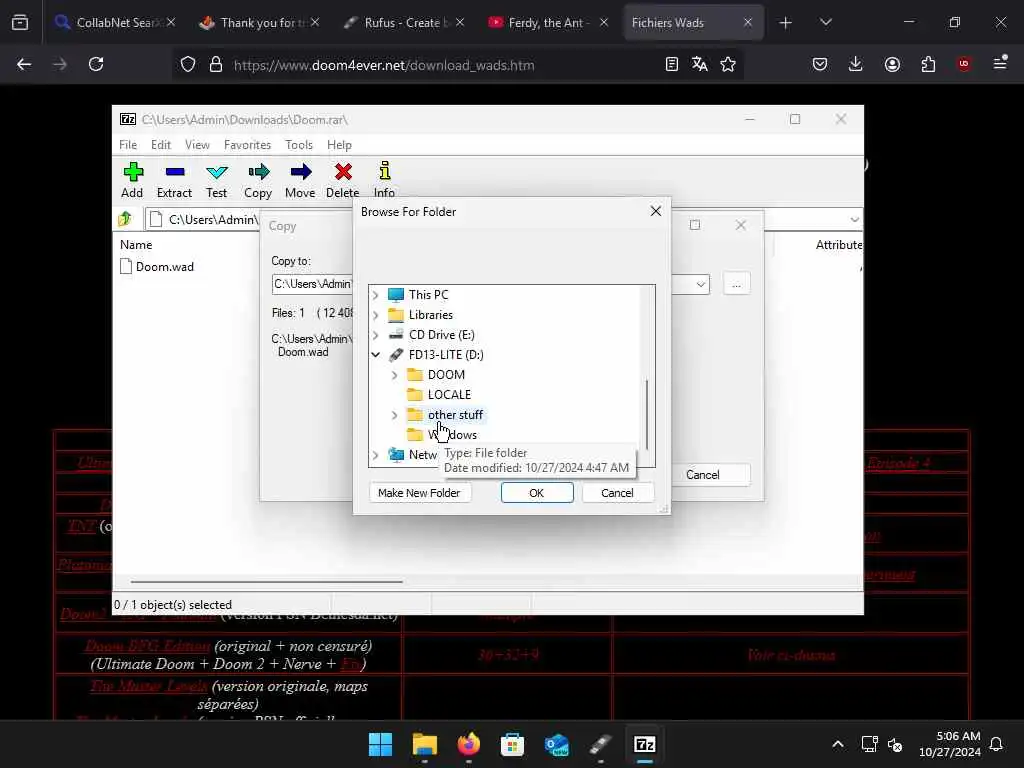Open the Tools menu in 7-Zip
The width and height of the screenshot is (1024, 768).
click(298, 144)
